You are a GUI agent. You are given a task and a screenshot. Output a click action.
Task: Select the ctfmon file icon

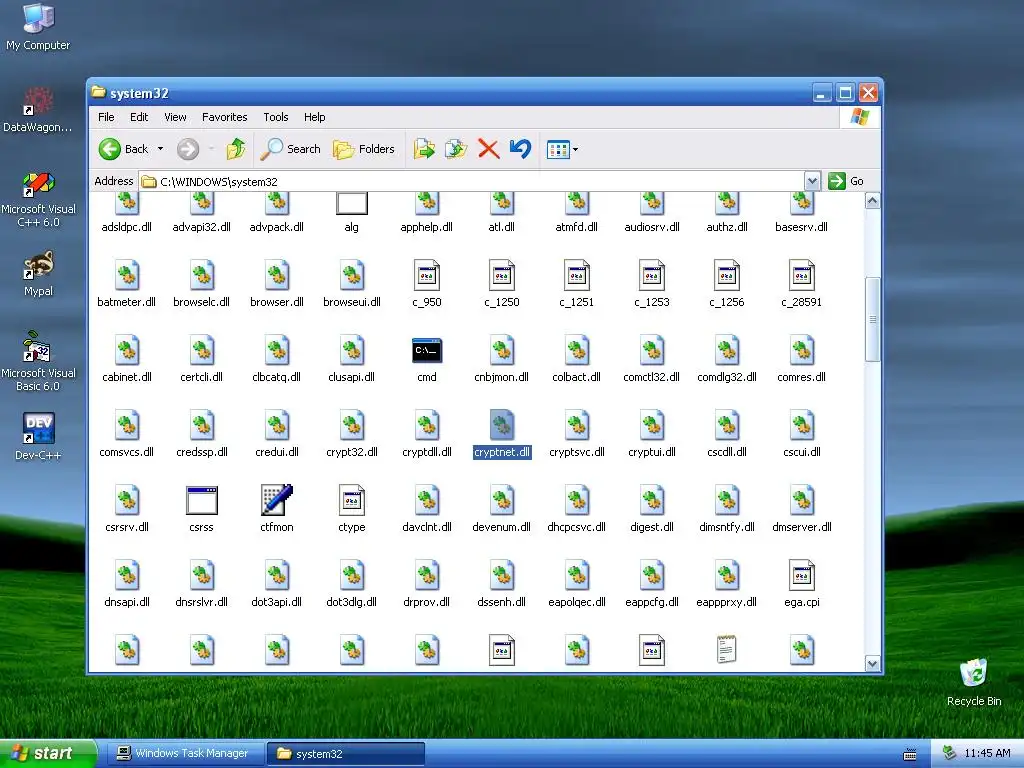click(277, 500)
